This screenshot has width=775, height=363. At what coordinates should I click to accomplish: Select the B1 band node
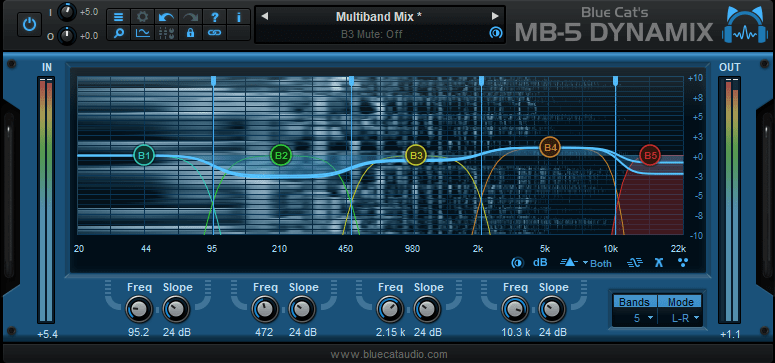pyautogui.click(x=144, y=155)
